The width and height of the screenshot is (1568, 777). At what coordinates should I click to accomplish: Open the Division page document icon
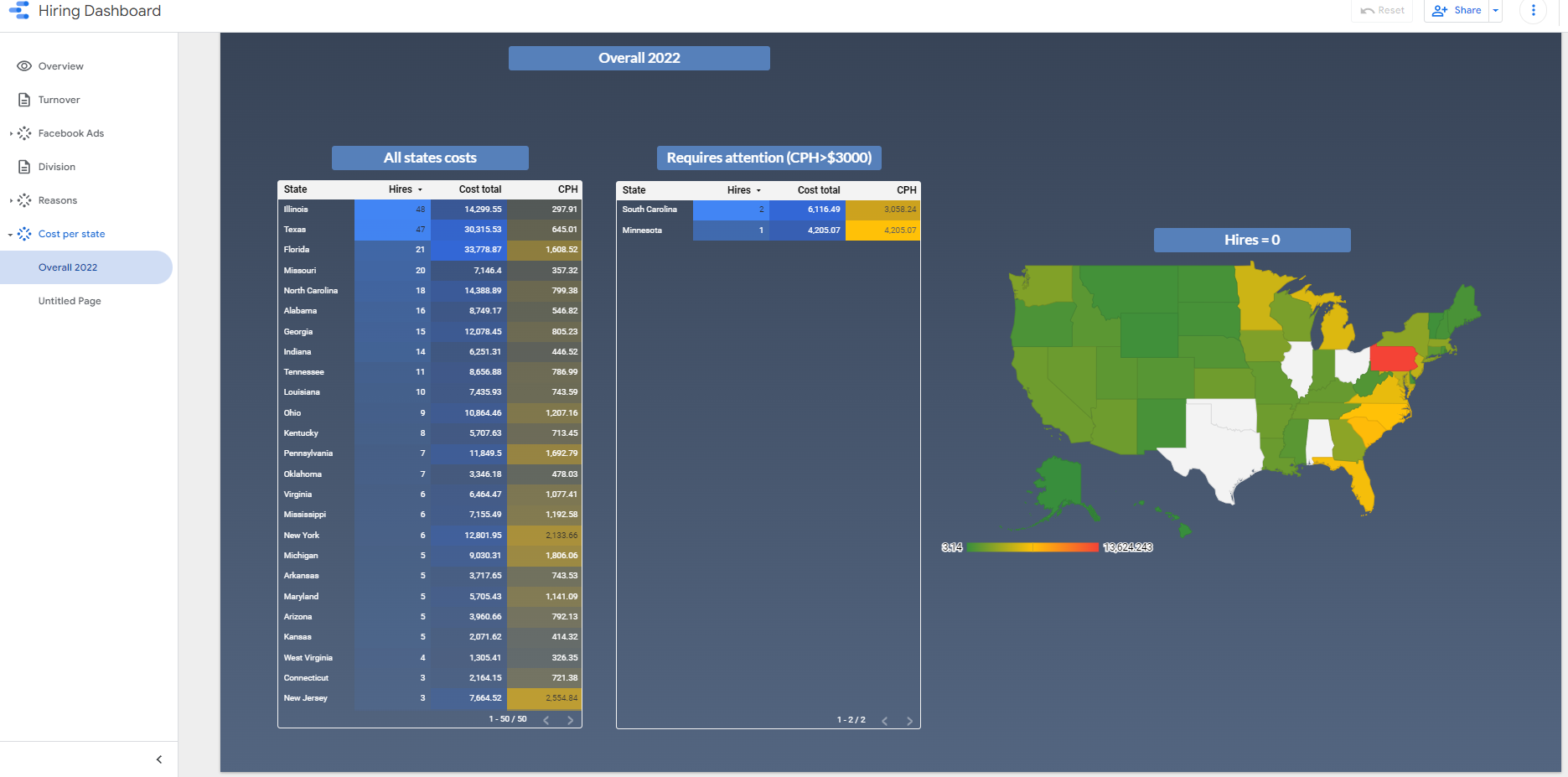click(x=24, y=167)
